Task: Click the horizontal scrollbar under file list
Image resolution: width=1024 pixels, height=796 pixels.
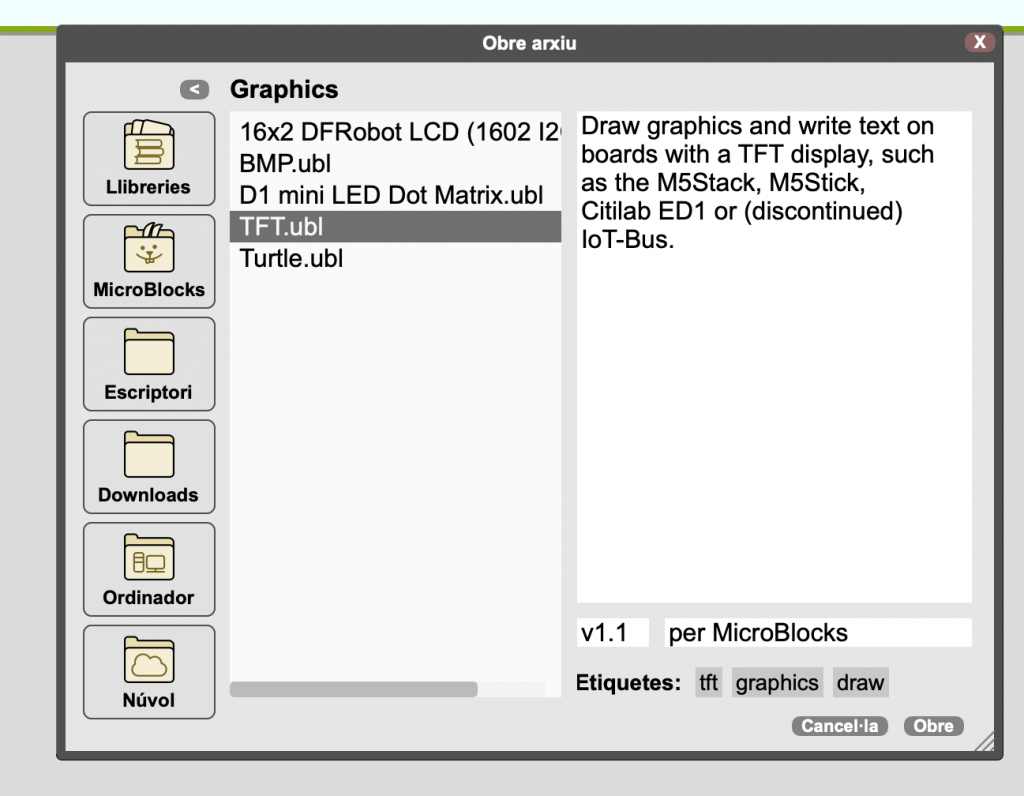Action: coord(353,690)
